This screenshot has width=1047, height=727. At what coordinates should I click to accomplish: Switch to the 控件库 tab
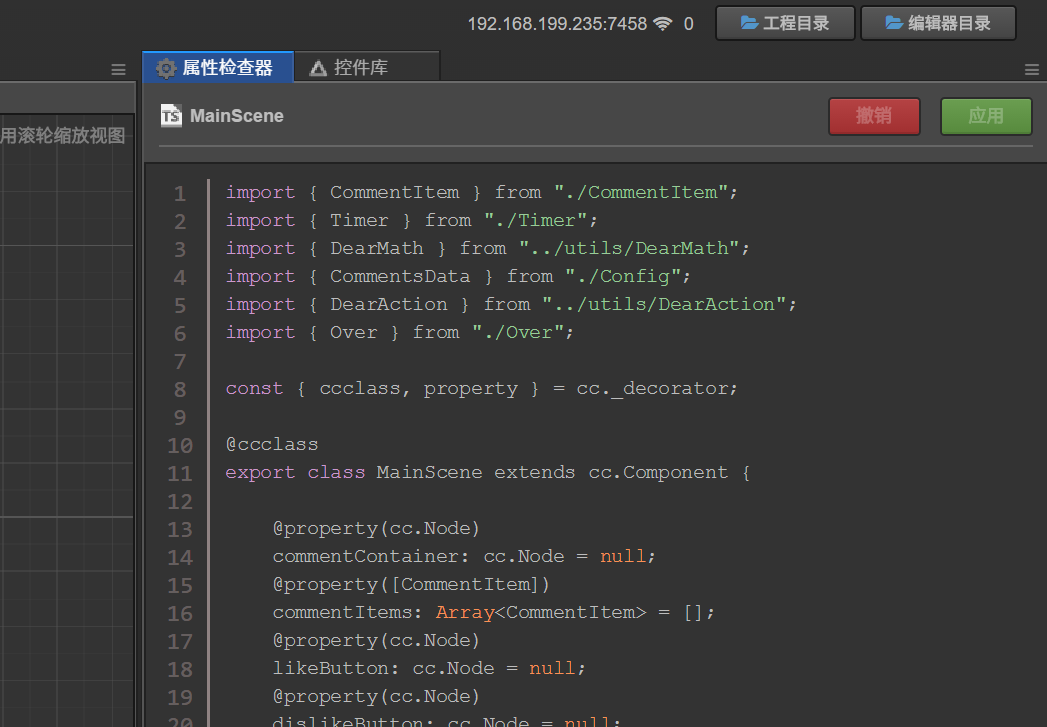tap(367, 67)
